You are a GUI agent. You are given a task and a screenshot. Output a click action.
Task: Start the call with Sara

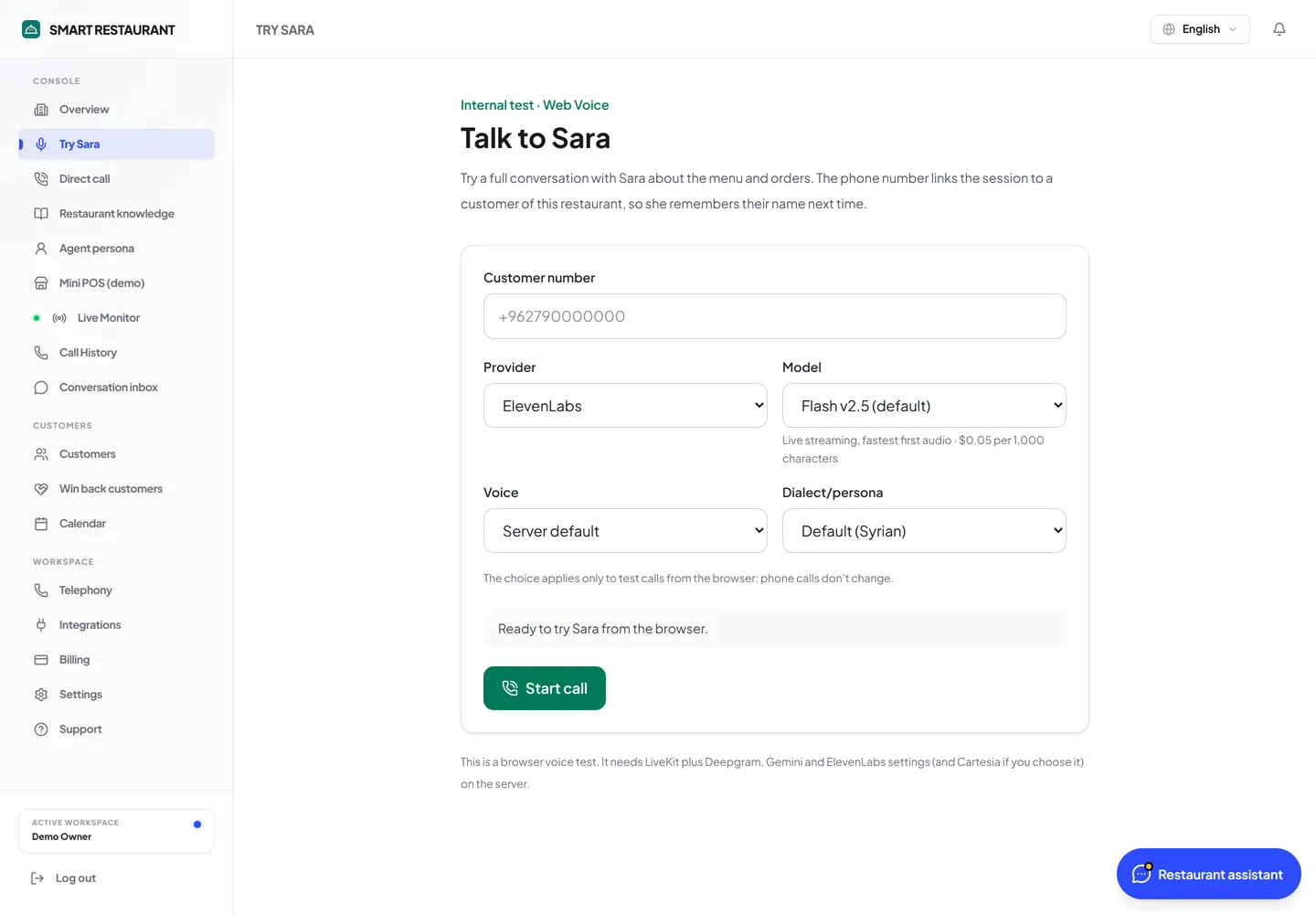(545, 688)
